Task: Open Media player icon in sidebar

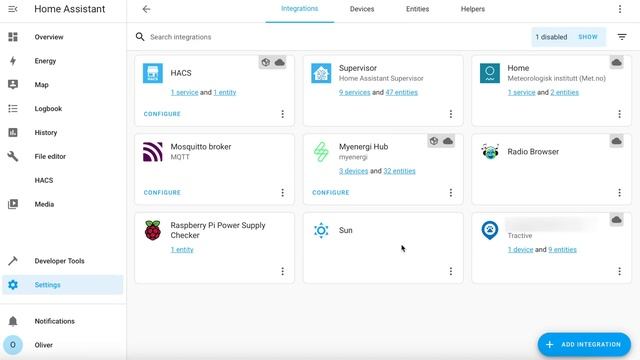Action: [13, 204]
